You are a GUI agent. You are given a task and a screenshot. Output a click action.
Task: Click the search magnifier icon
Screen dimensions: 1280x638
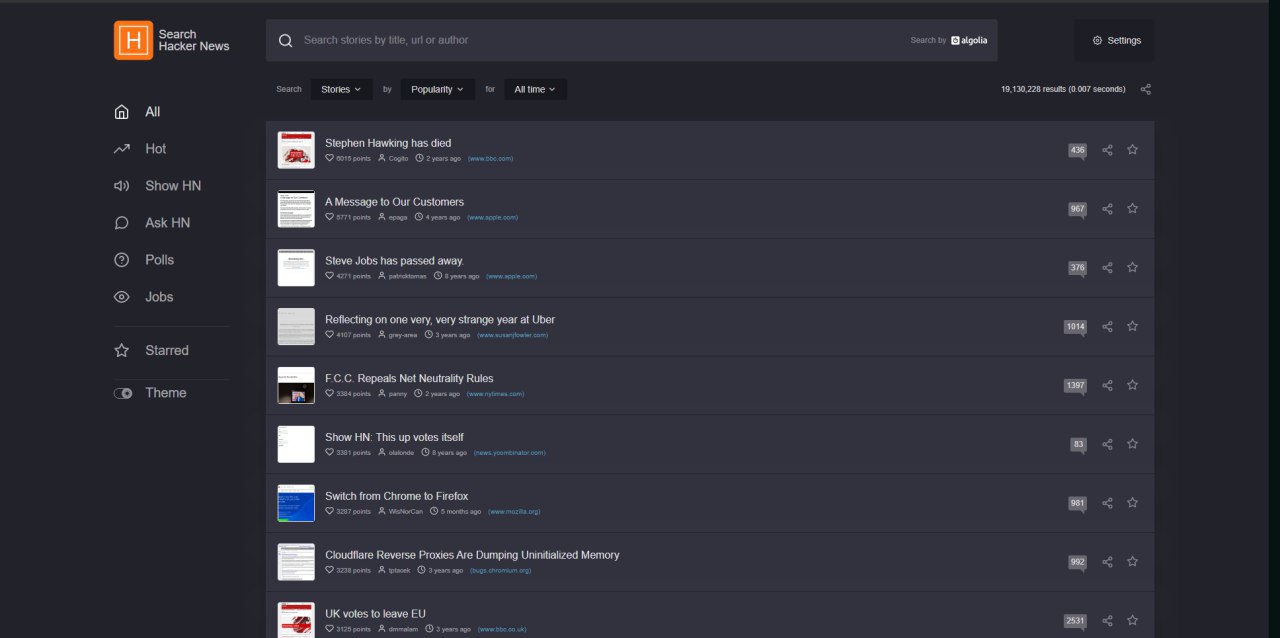click(285, 40)
